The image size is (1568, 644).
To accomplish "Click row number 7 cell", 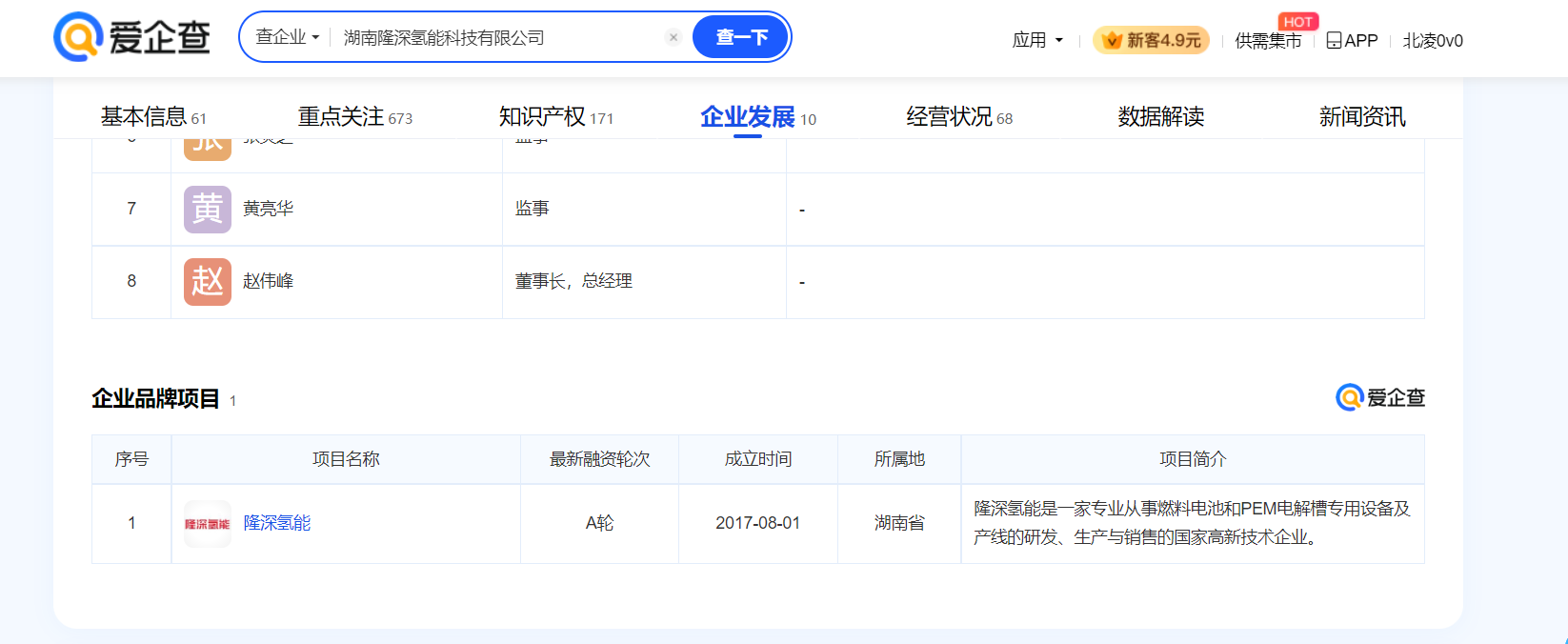I will [131, 209].
